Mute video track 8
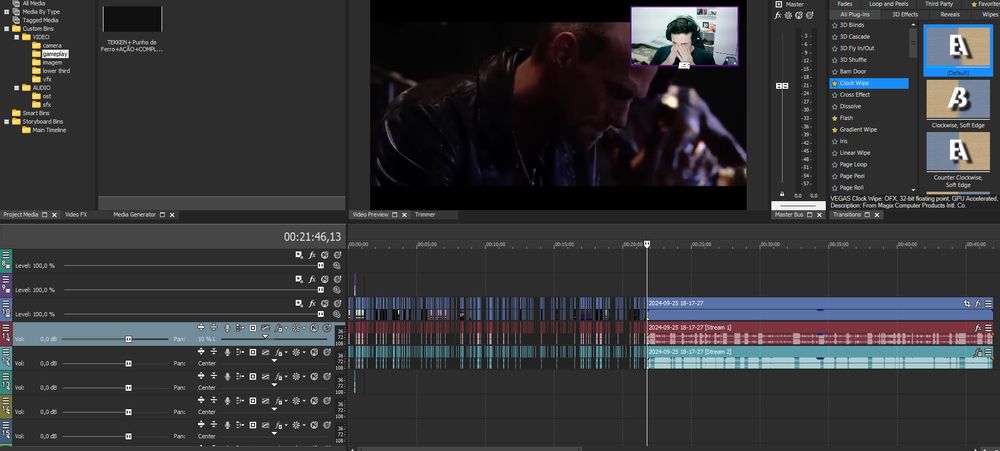1000x451 pixels. (325, 255)
